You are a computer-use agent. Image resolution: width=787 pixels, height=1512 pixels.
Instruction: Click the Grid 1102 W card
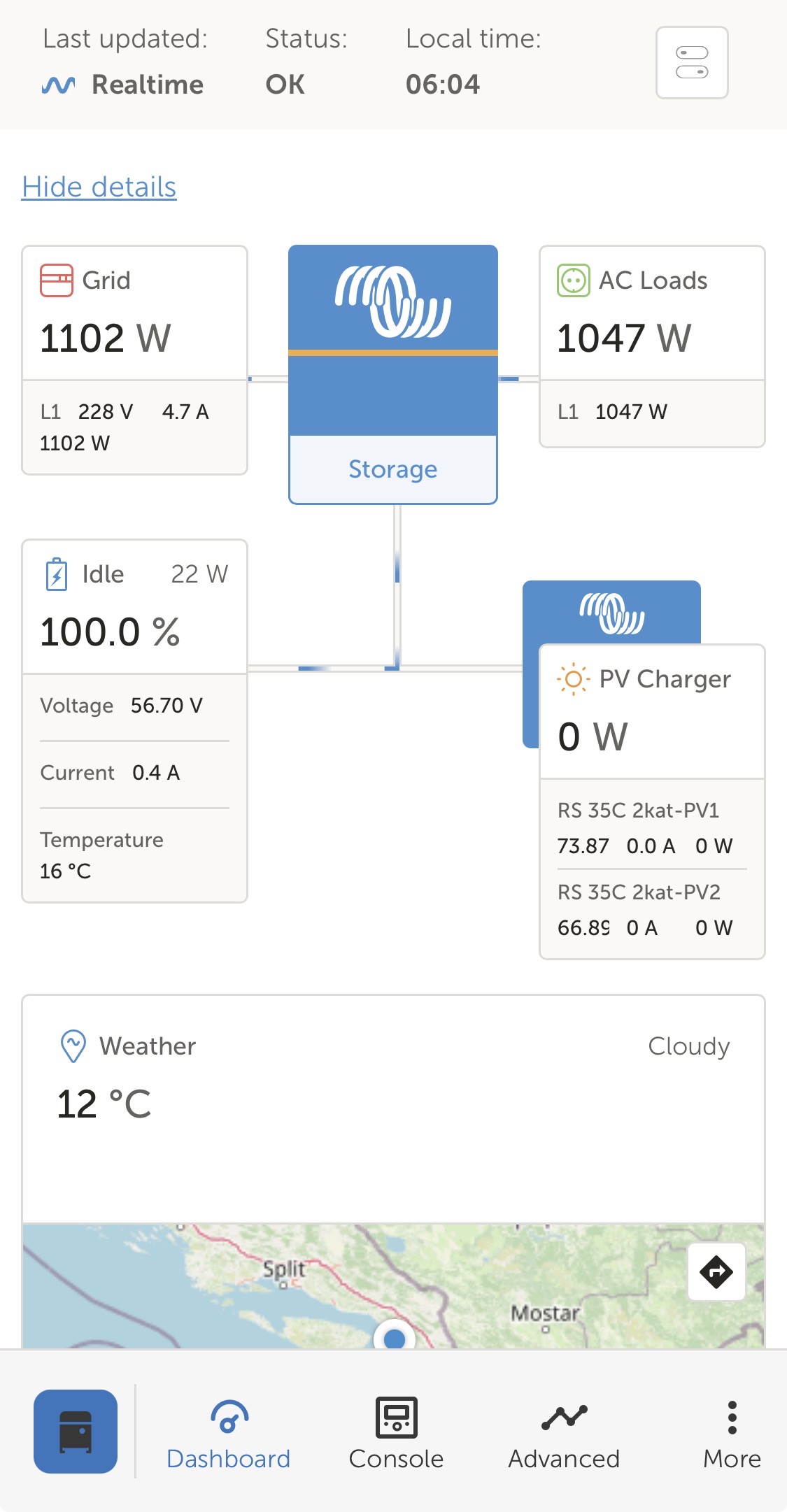tap(134, 338)
